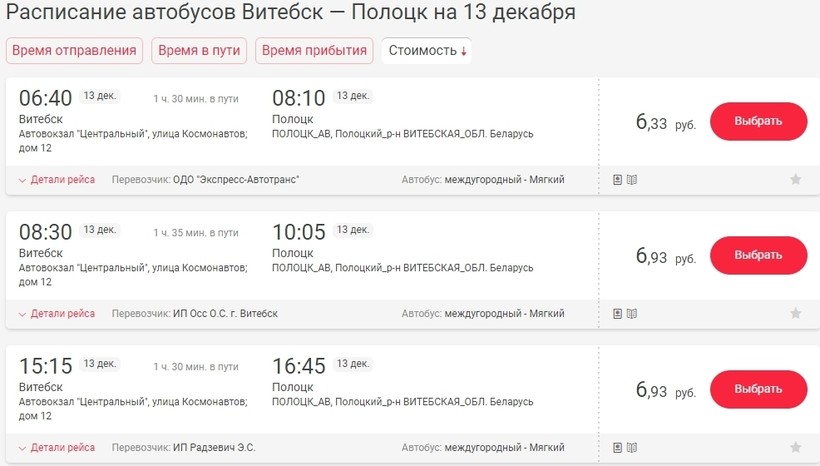Viewport: 820px width, 466px height.
Task: Star the 15:15 trip as favorite
Action: [796, 448]
